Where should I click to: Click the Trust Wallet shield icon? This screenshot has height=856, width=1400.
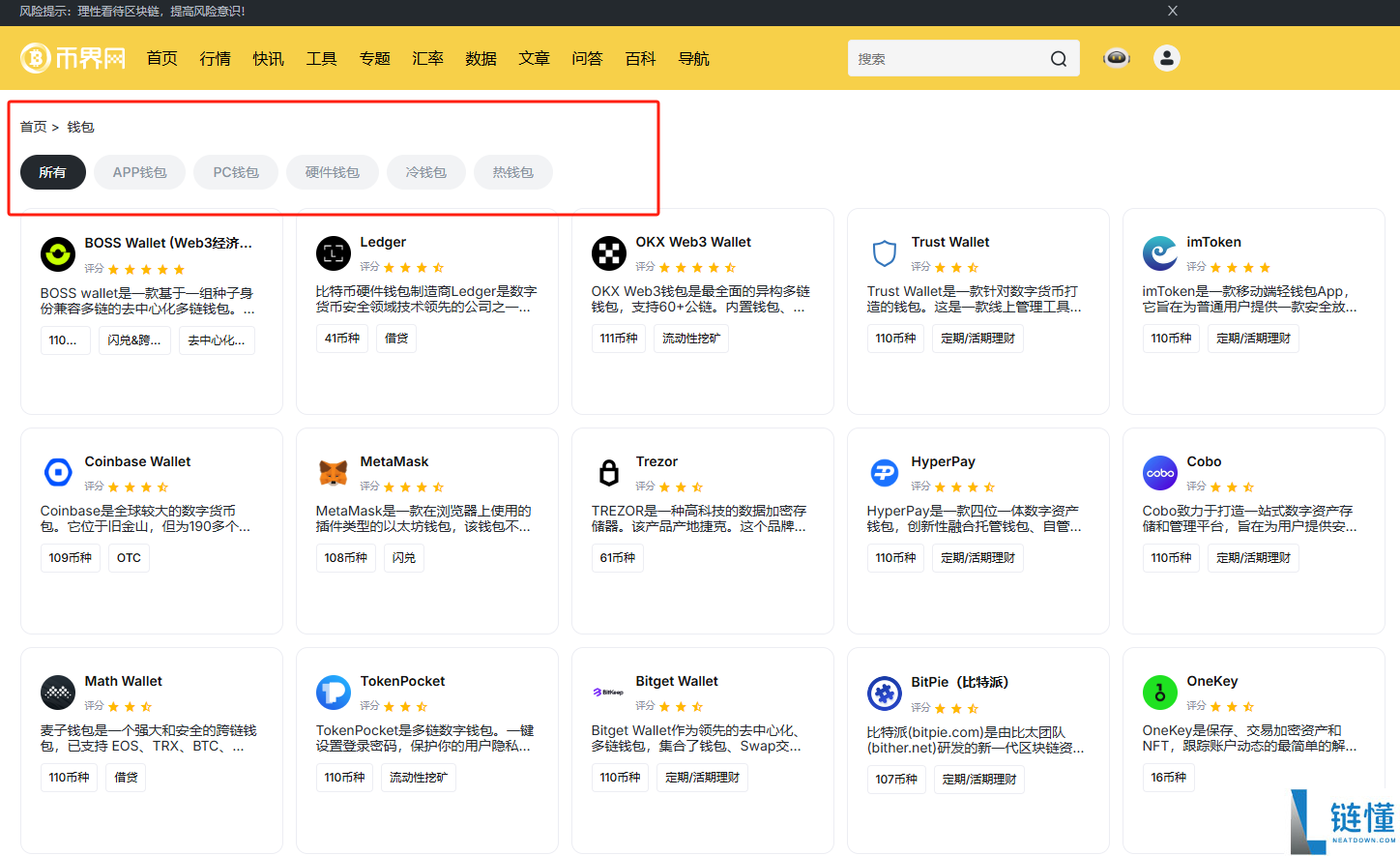pos(885,253)
